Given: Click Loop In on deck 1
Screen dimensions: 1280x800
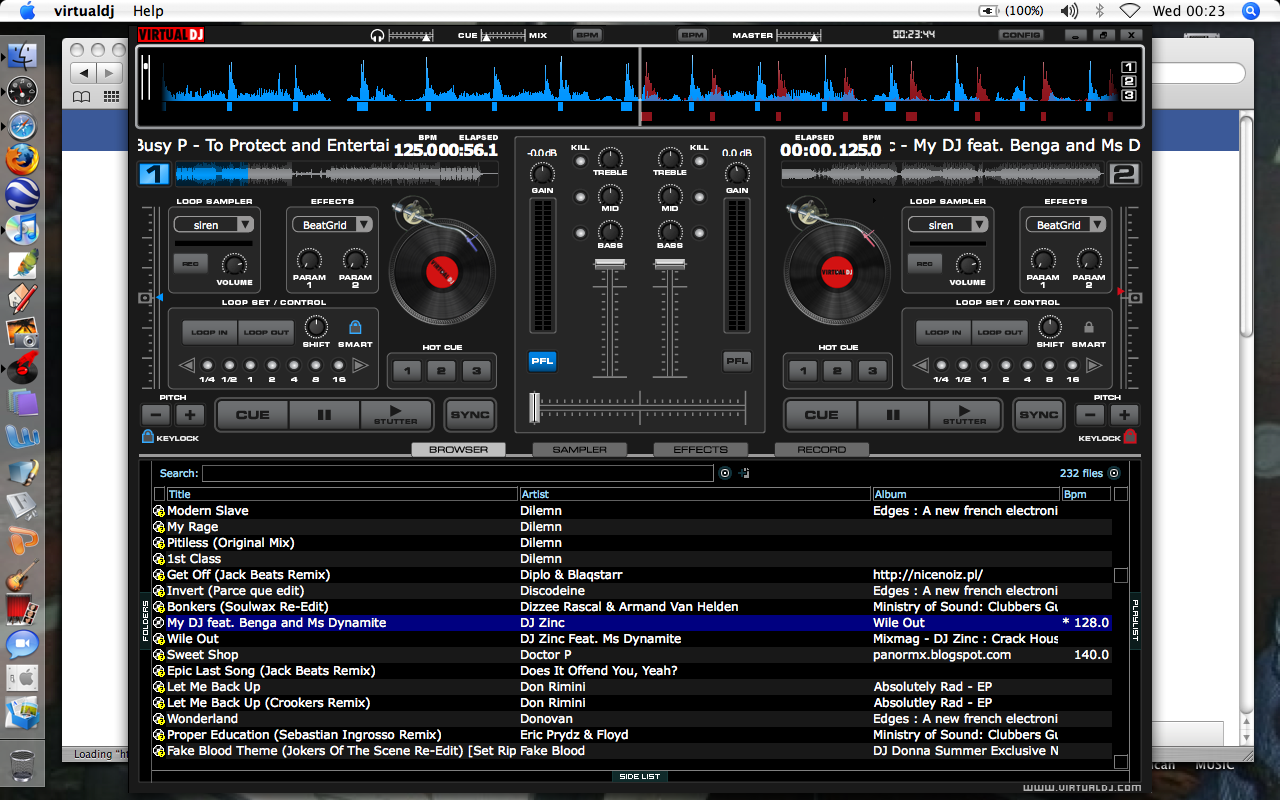Looking at the screenshot, I should pos(209,332).
